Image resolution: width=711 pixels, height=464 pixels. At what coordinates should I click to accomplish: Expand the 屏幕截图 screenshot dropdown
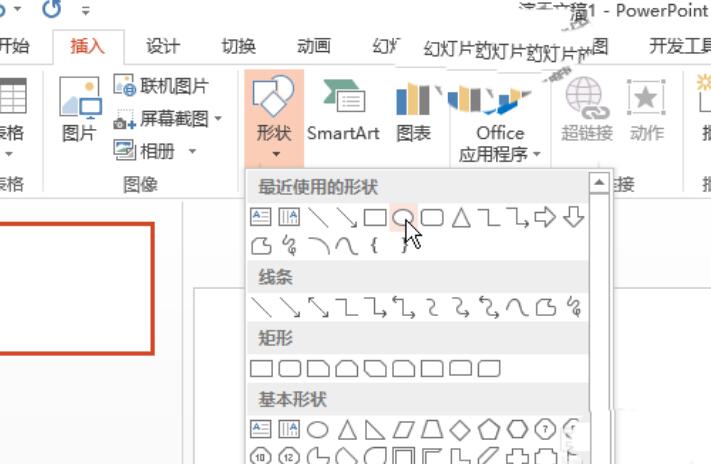219,118
